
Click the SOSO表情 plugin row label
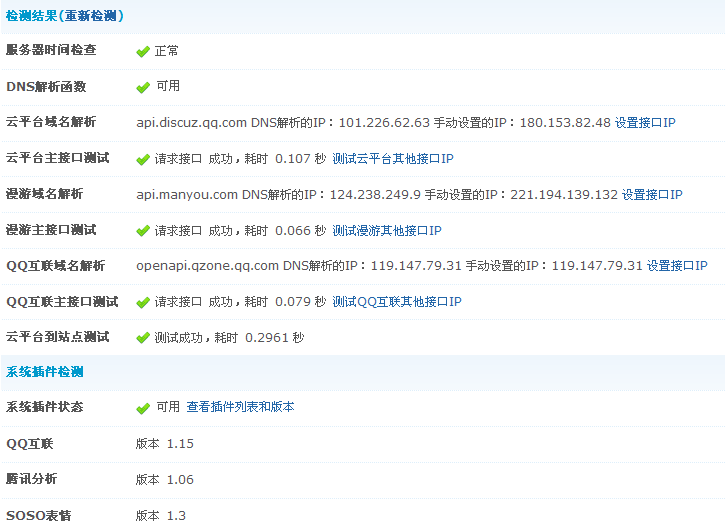click(x=39, y=515)
